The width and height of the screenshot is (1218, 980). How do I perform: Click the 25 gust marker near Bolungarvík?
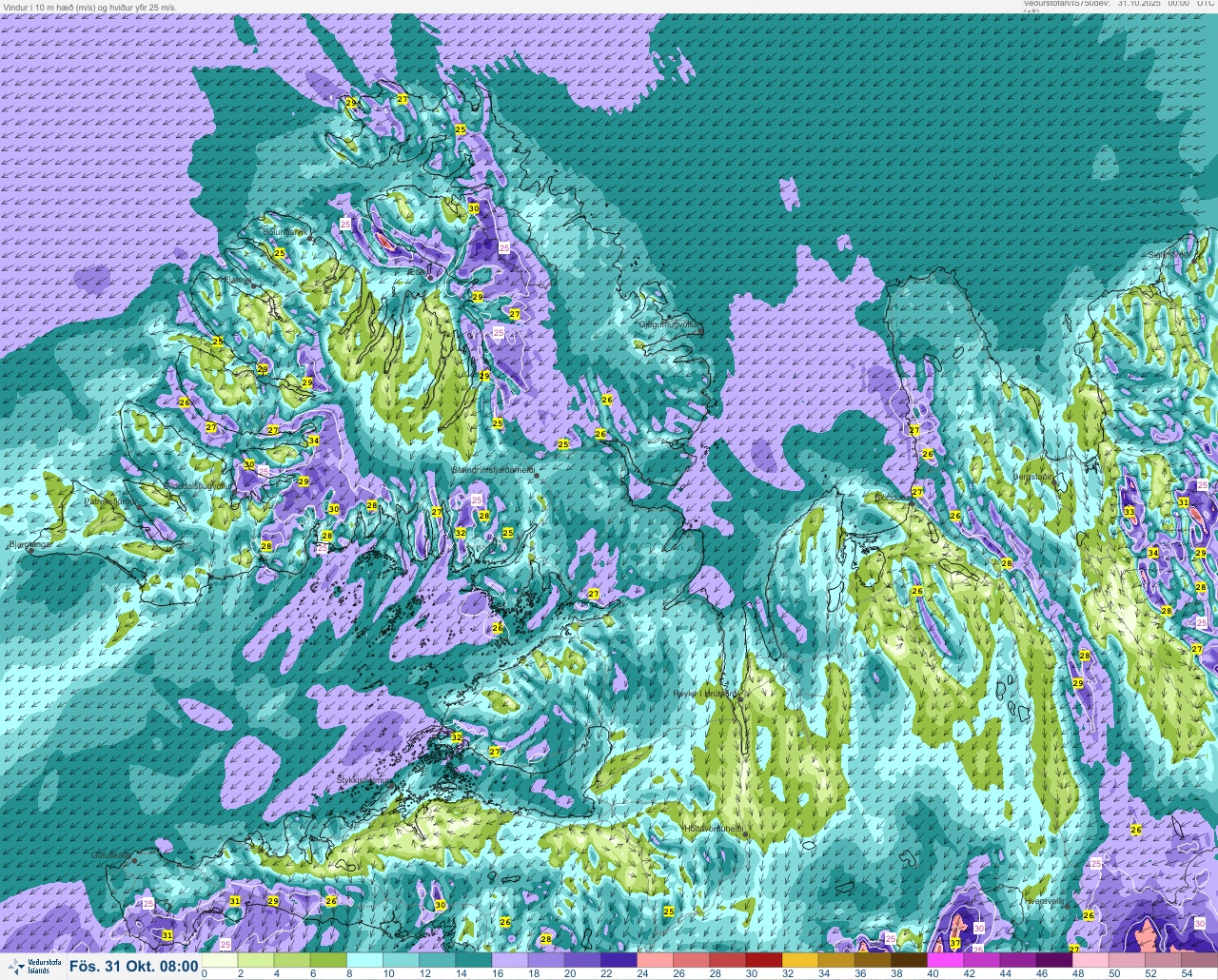280,253
